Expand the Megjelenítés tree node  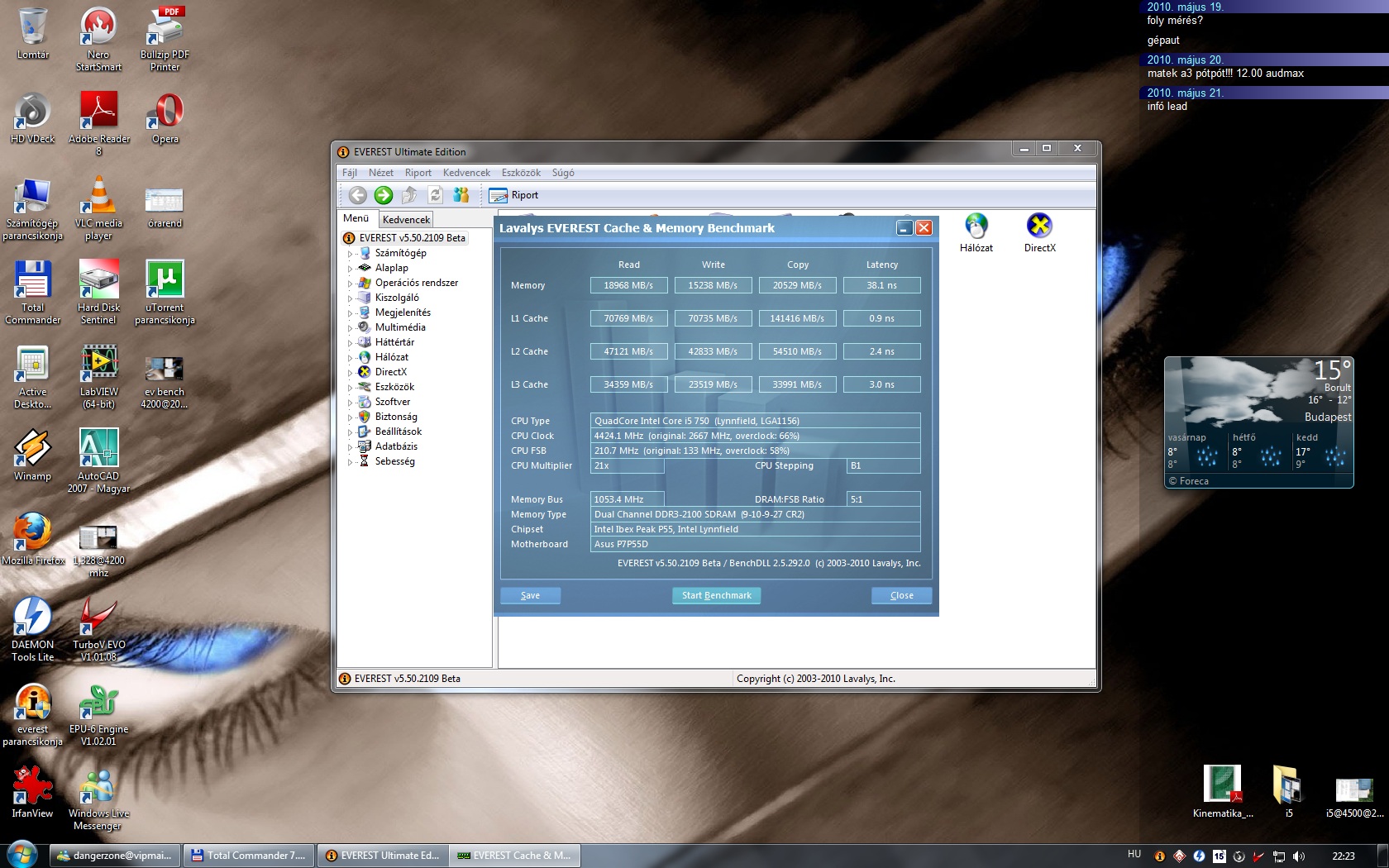point(350,313)
